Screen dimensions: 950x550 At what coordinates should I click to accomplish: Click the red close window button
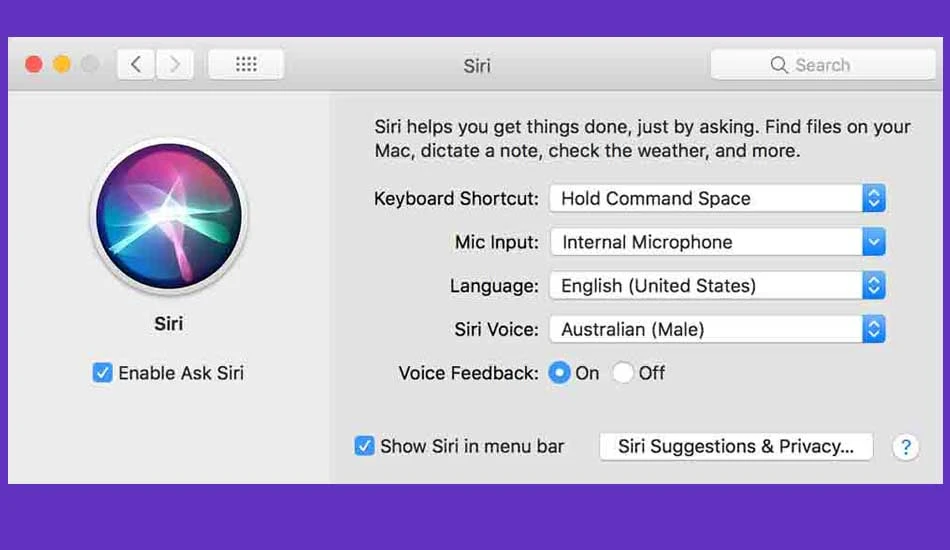34,64
